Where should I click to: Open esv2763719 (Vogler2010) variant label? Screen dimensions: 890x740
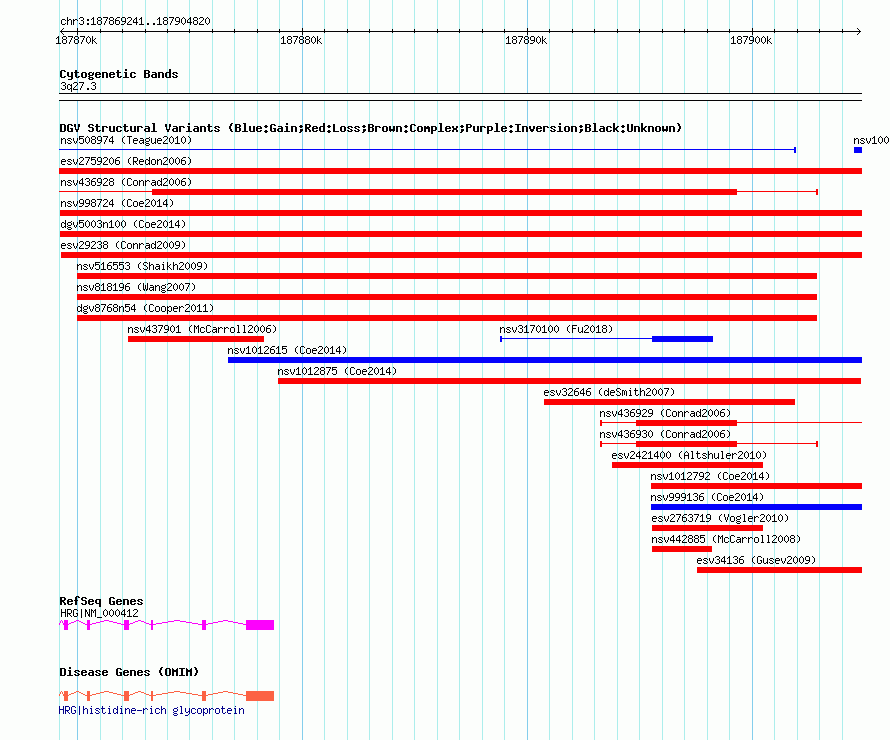pos(720,518)
